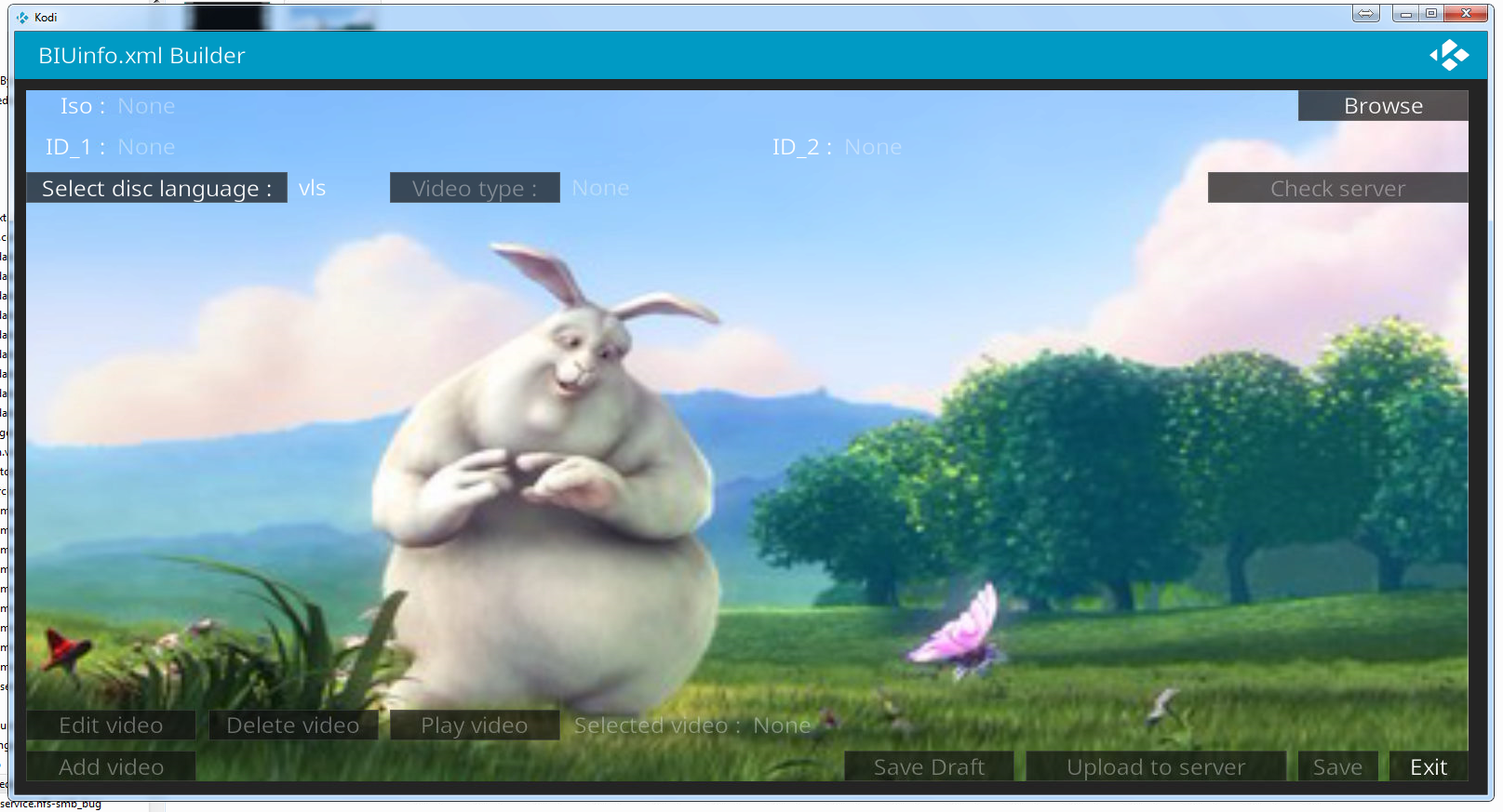Click the Save Draft button
This screenshot has width=1503, height=812.
click(x=929, y=767)
